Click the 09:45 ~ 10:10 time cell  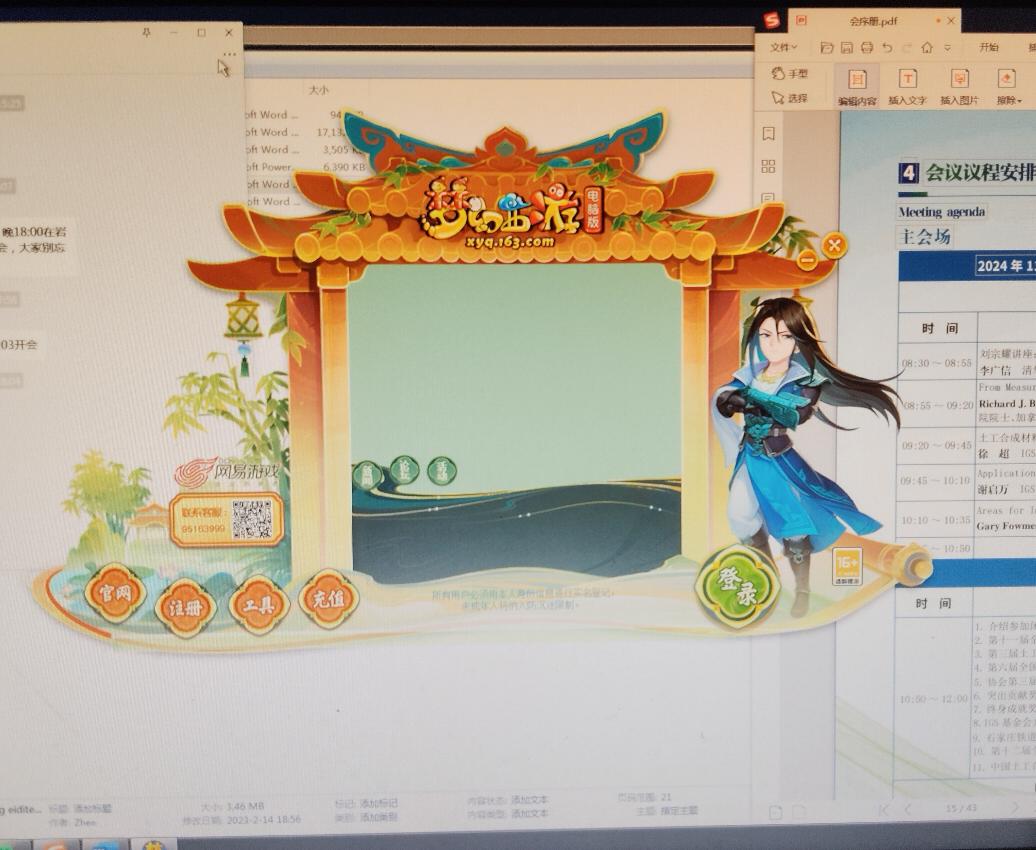point(935,481)
